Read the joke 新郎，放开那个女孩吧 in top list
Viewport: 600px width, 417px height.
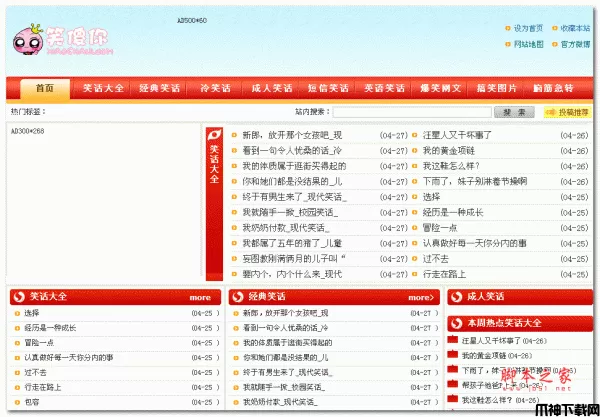[291, 134]
